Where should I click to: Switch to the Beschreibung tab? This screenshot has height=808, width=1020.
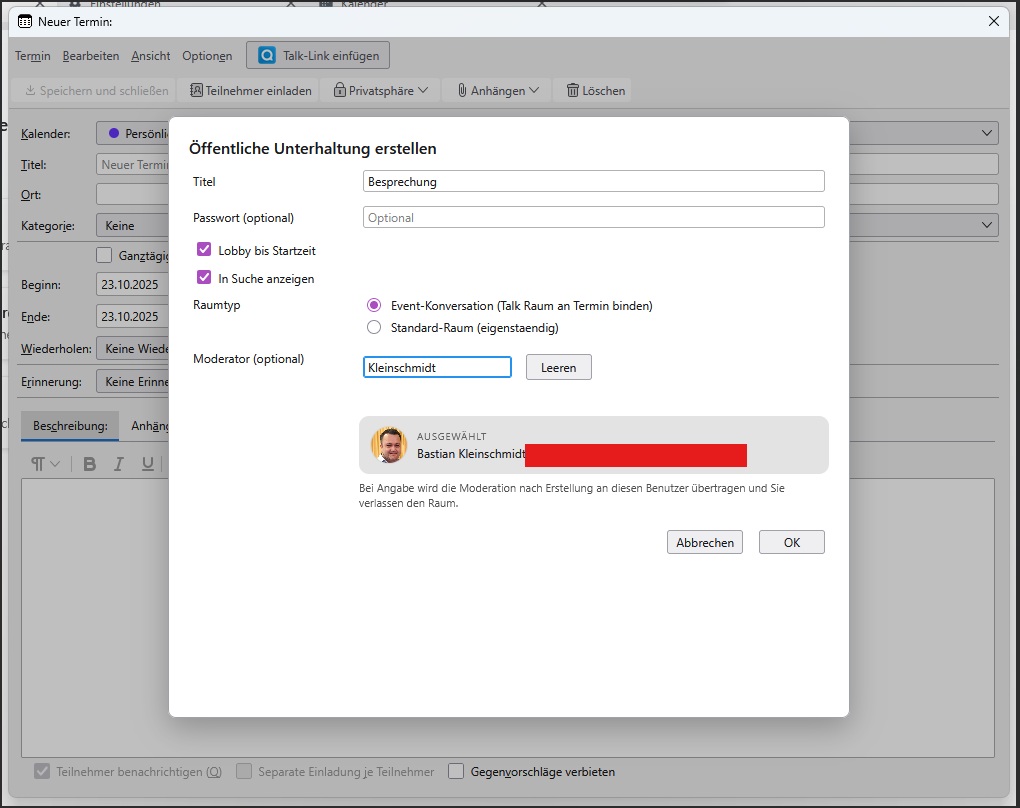pyautogui.click(x=70, y=425)
